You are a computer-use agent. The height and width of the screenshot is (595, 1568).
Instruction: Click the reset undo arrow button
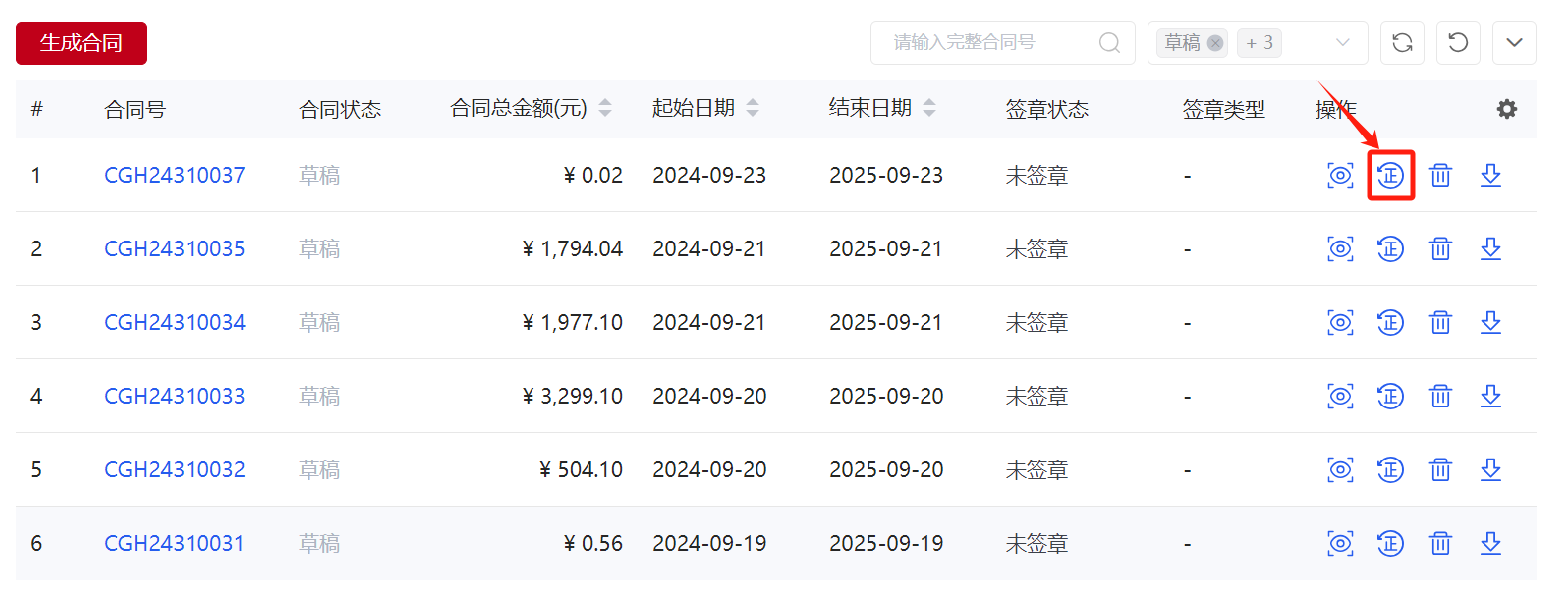1458,43
